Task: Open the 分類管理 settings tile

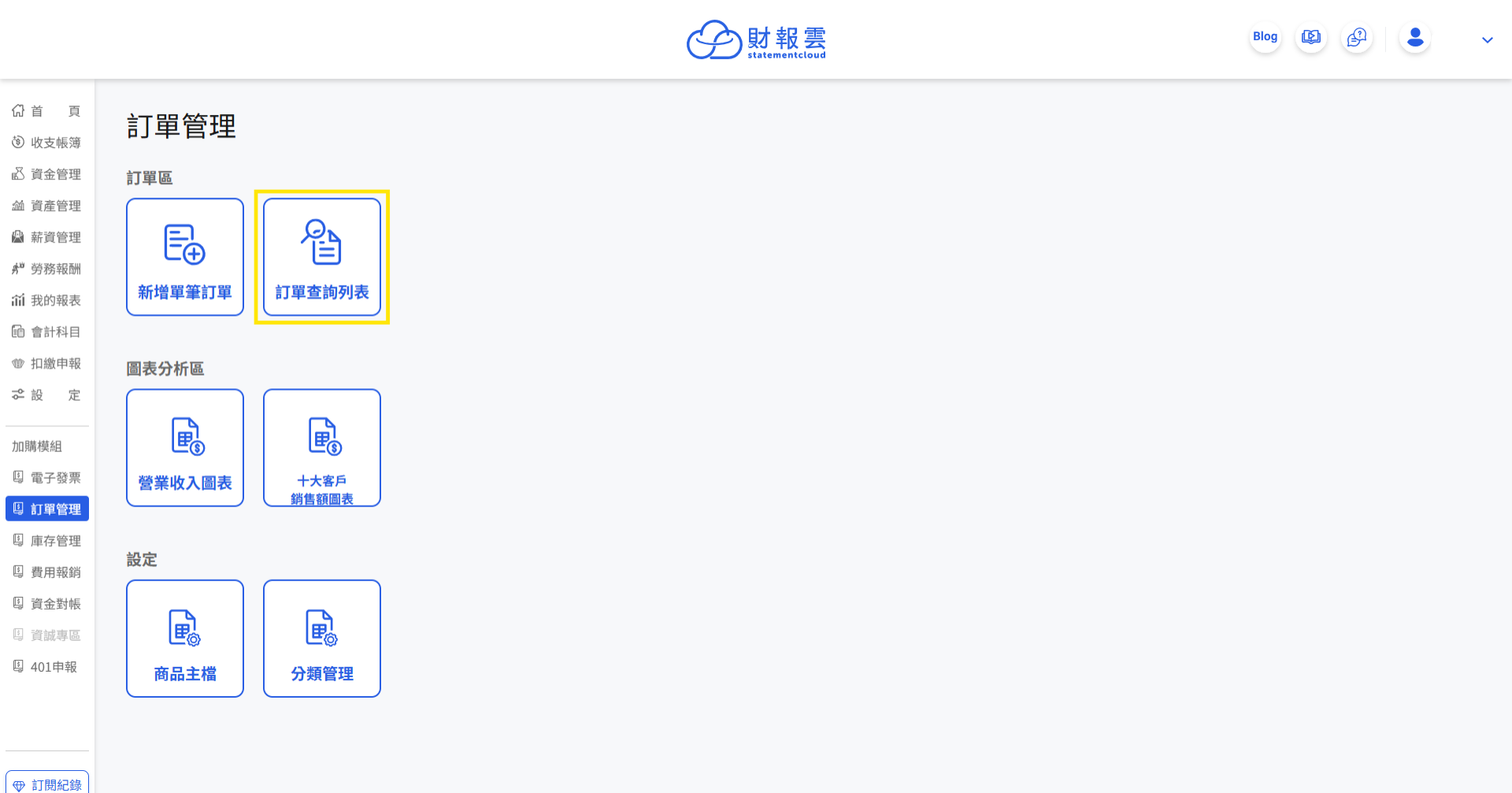Action: (x=322, y=639)
